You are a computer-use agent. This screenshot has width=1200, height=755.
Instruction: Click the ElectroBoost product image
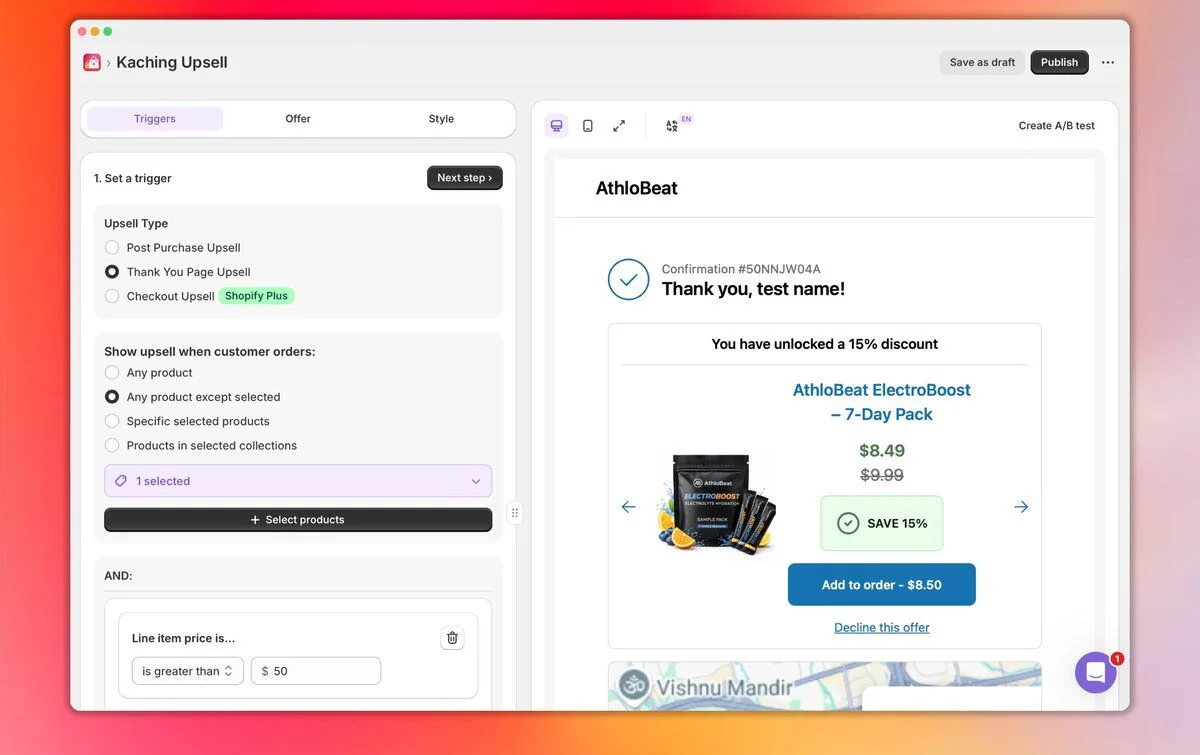(717, 505)
